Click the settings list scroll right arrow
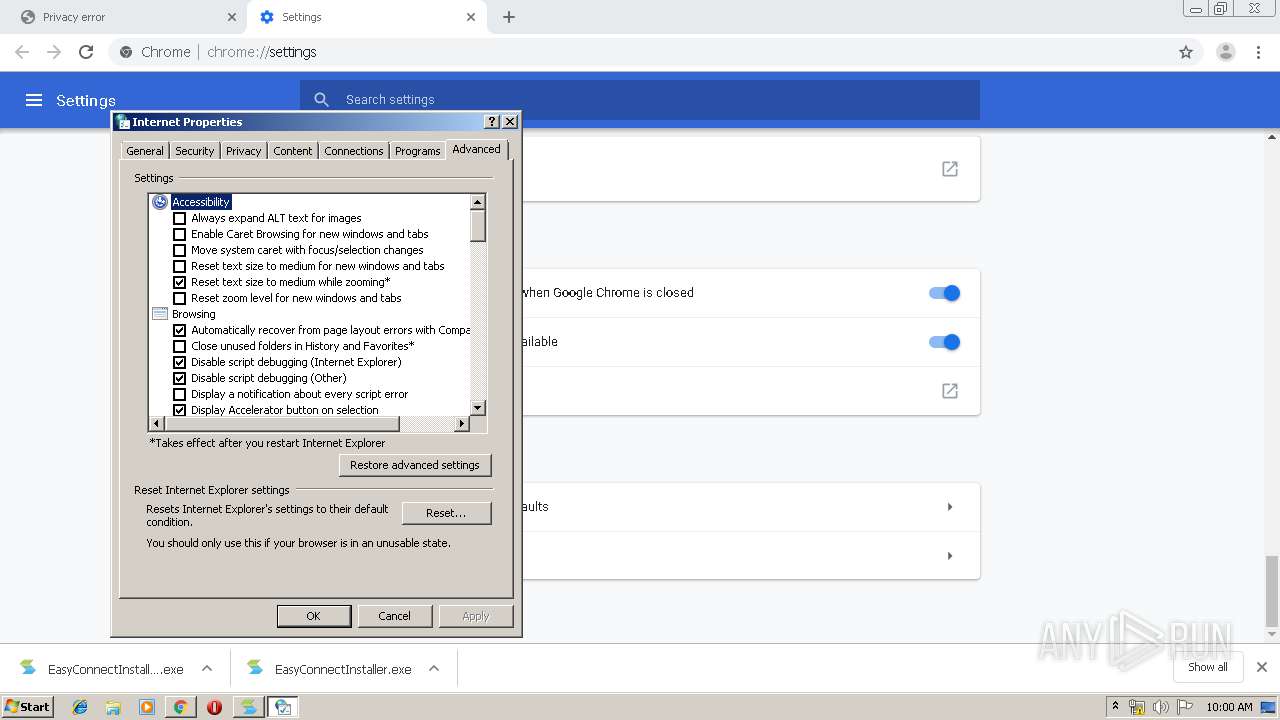The height and width of the screenshot is (720, 1280). [462, 424]
